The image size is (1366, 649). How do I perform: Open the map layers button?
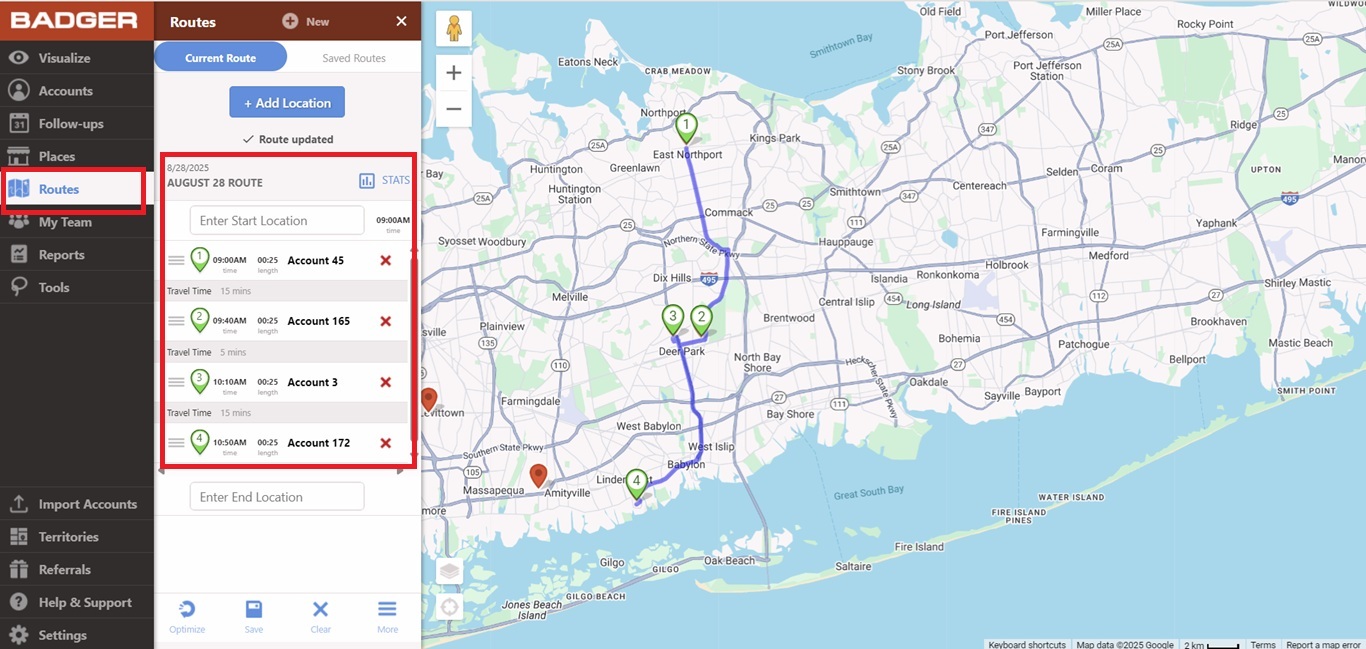pyautogui.click(x=450, y=571)
